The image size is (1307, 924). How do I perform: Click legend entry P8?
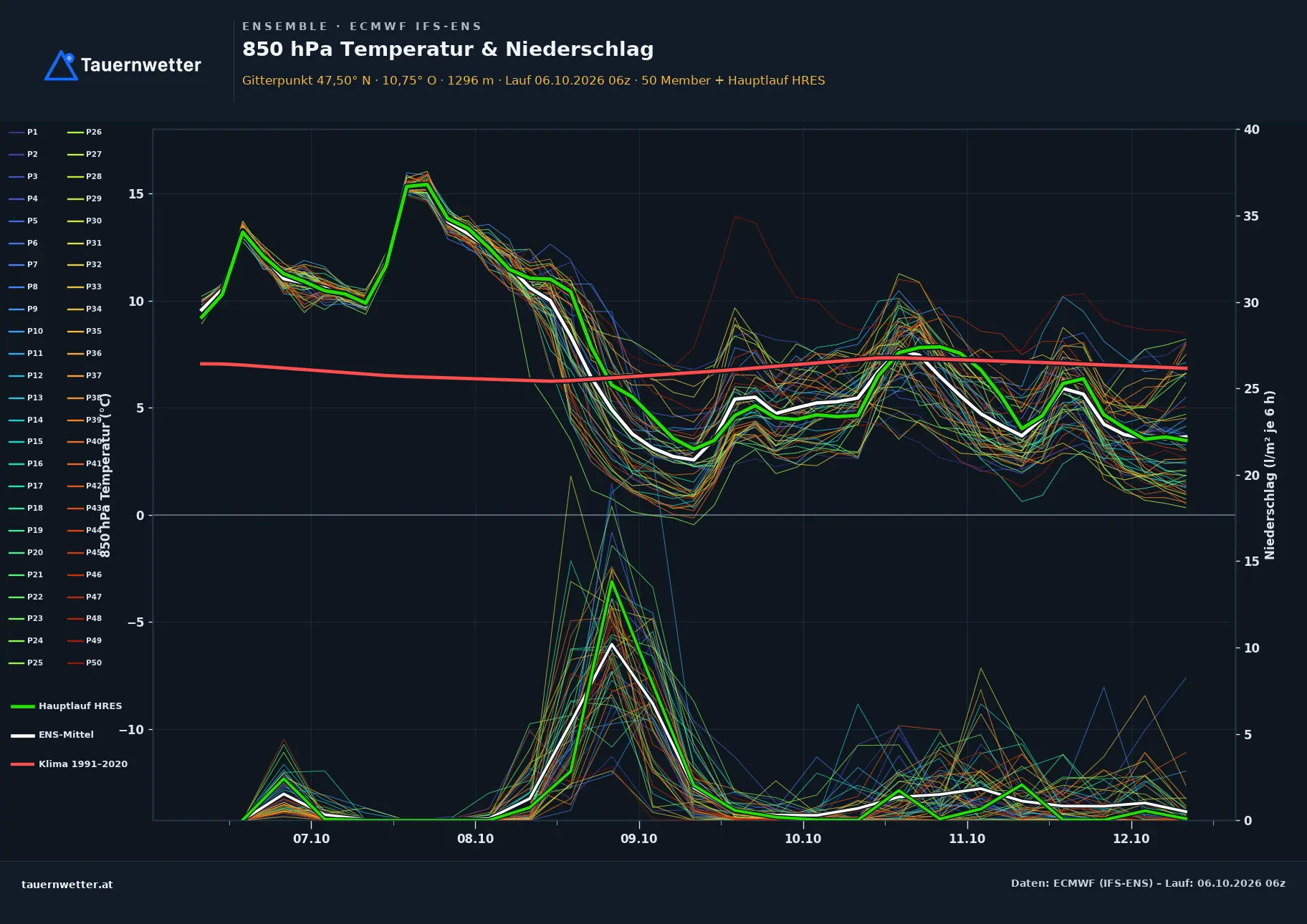point(23,287)
